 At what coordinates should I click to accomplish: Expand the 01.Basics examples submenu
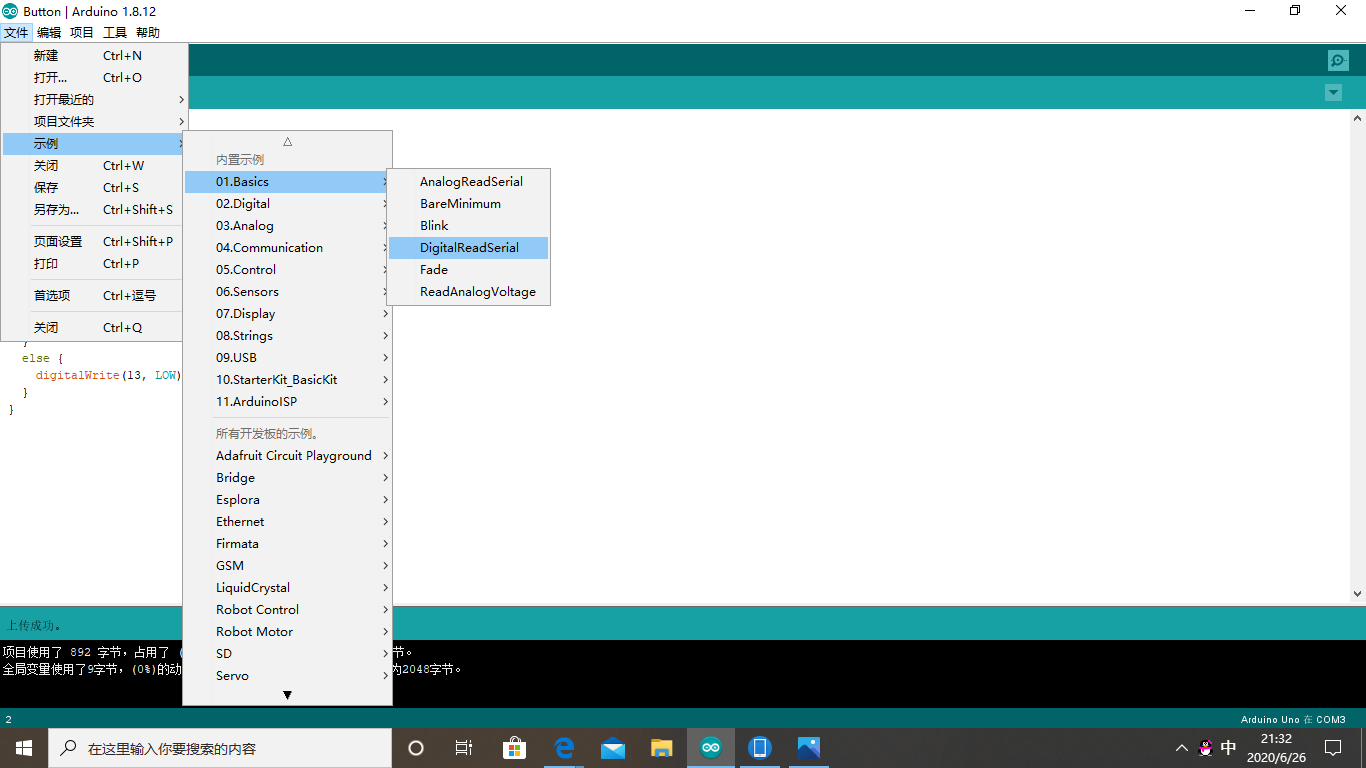tap(288, 182)
